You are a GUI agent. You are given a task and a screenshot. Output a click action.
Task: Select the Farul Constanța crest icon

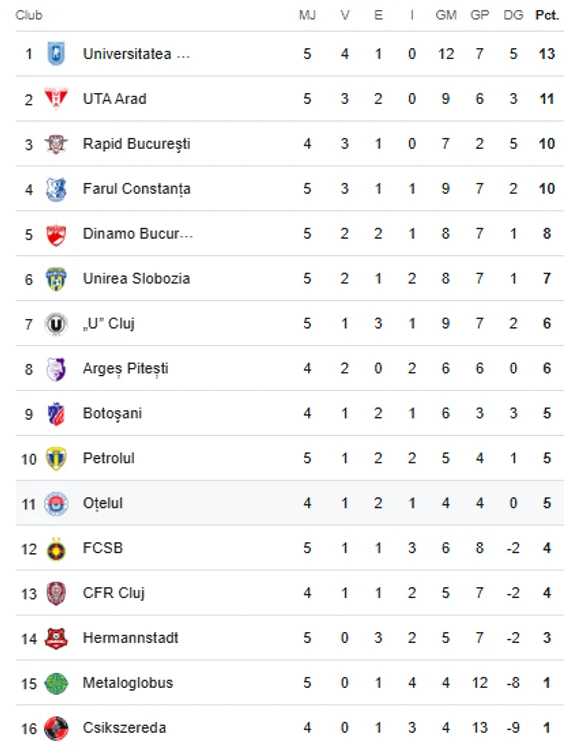click(56, 188)
